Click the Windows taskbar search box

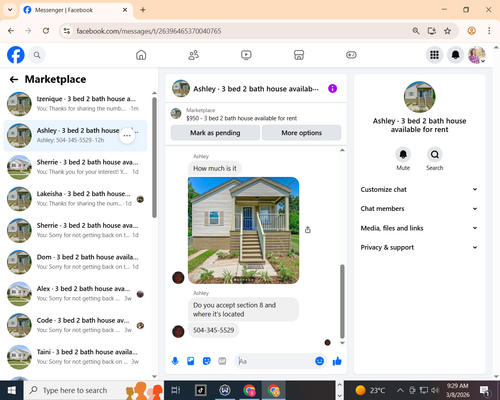(x=94, y=390)
